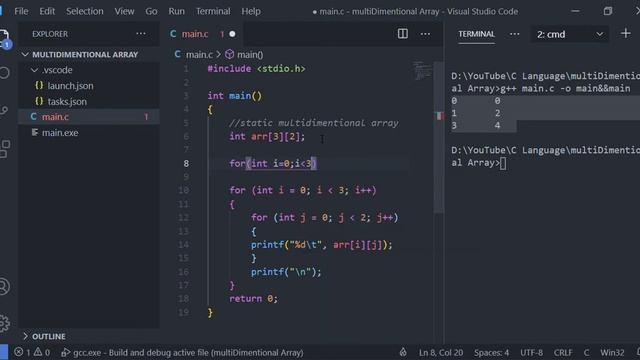This screenshot has height=360, width=640.
Task: Click the return 0; code line
Action: click(x=253, y=298)
